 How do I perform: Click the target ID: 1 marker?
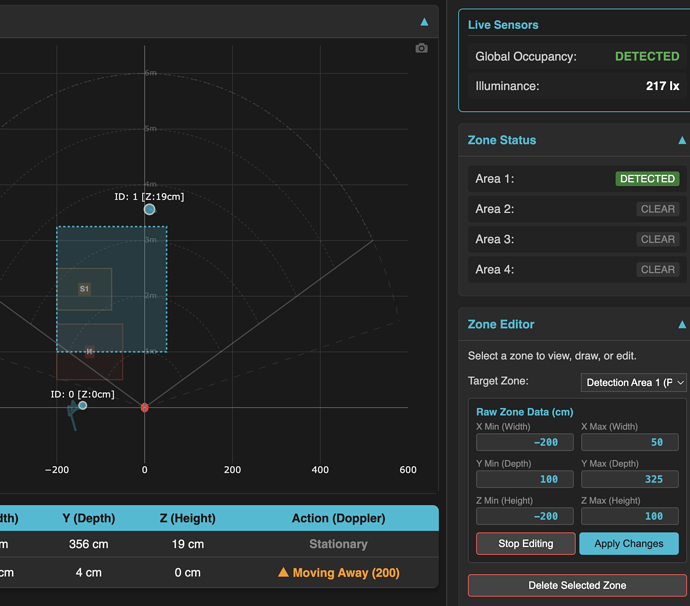[150, 209]
